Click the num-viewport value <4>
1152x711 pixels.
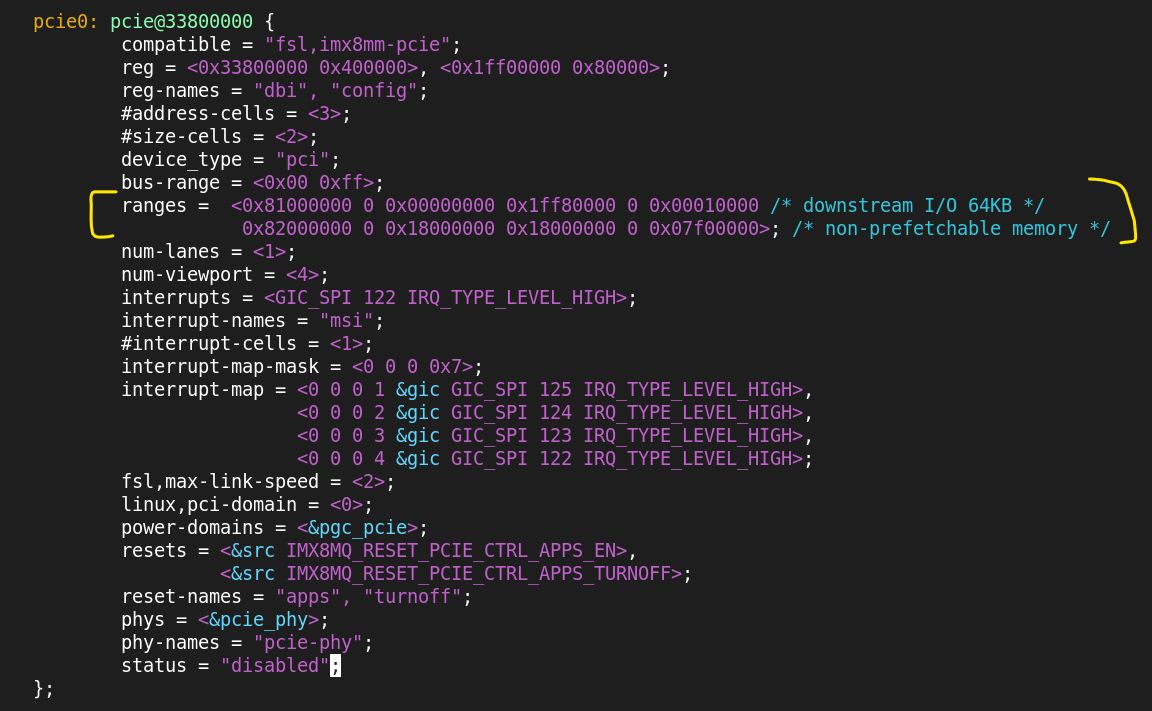[302, 275]
